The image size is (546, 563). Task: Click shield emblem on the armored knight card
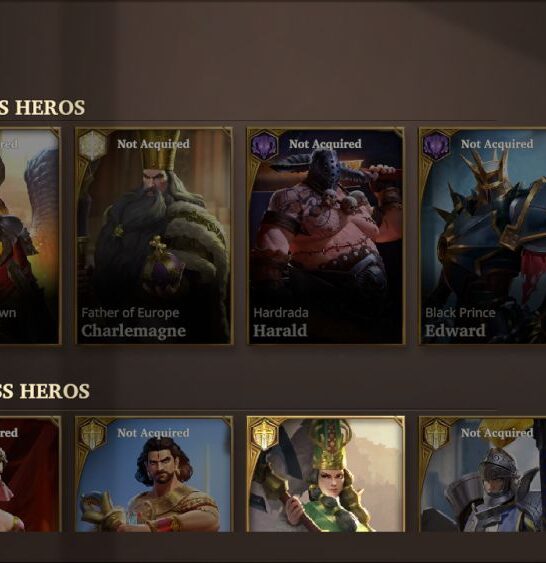(x=437, y=434)
